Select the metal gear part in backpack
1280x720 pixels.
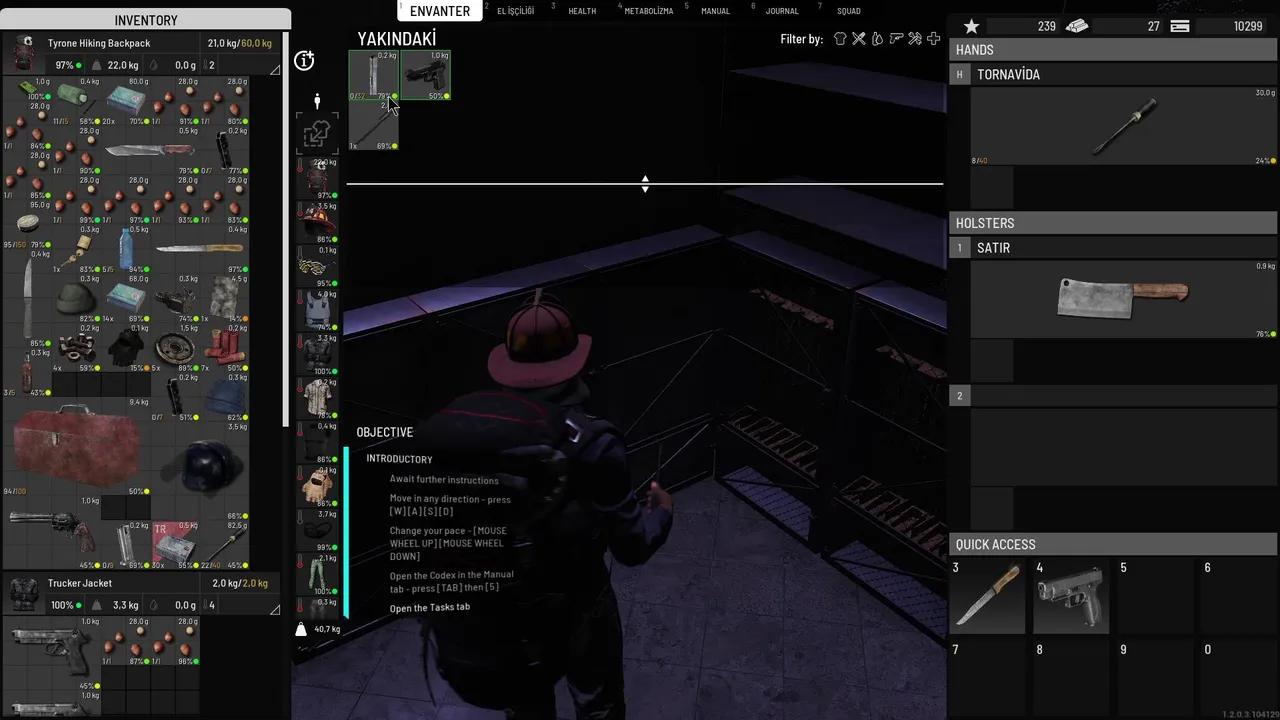[x=175, y=346]
